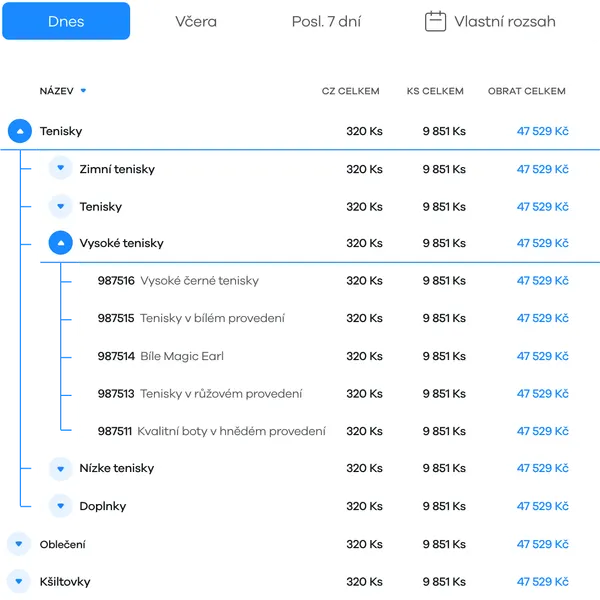Open product 987513 Tenisky v růžovém provedení
This screenshot has height=600, width=600.
tap(200, 393)
